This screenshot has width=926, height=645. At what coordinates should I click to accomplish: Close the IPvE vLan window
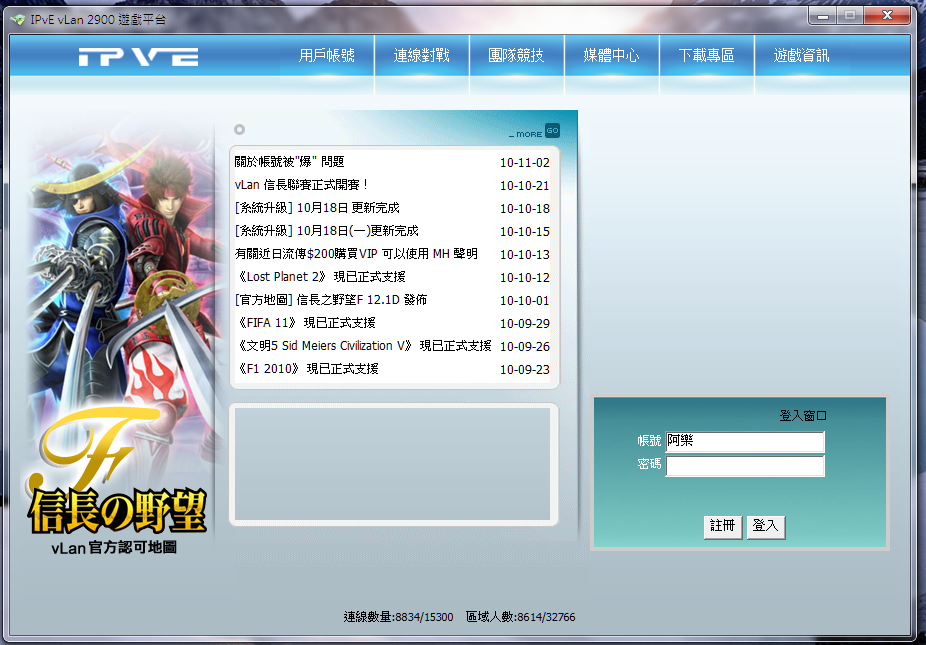pyautogui.click(x=887, y=15)
